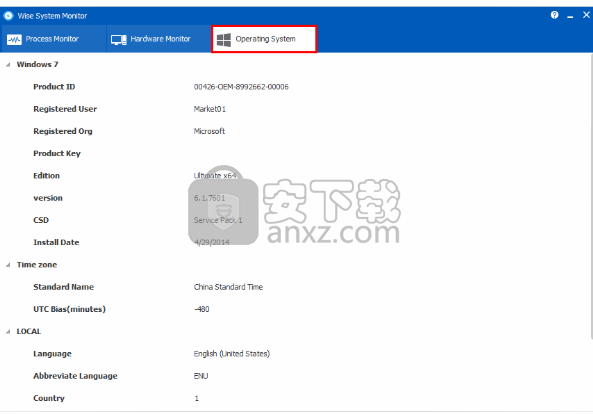Click the Country label
593x414 pixels.
[49, 398]
